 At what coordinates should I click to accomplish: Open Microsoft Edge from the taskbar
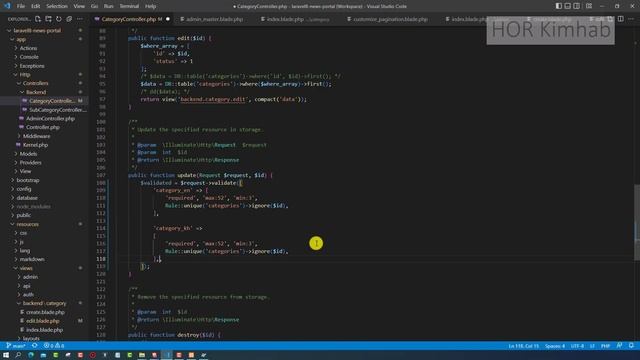31,355
